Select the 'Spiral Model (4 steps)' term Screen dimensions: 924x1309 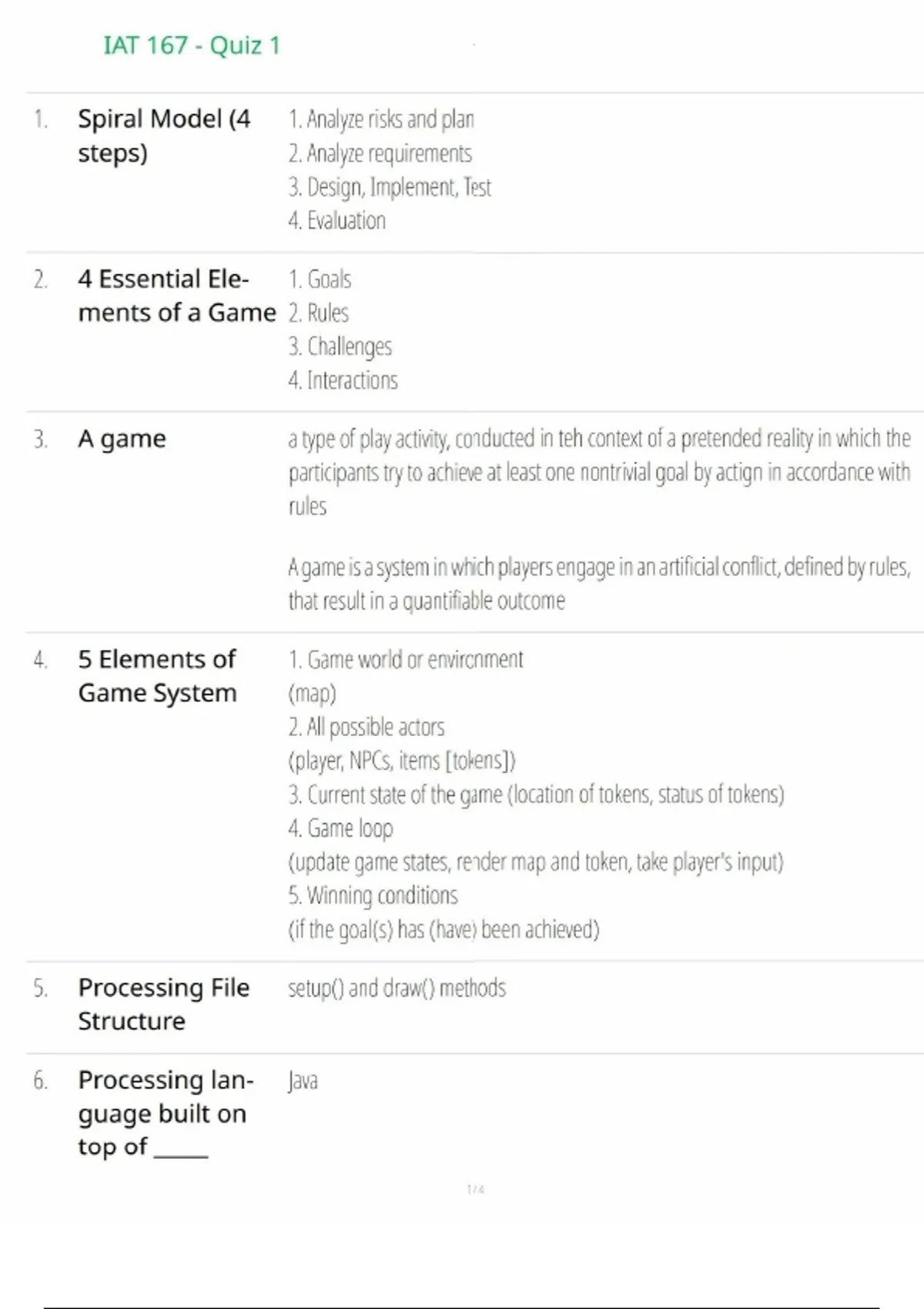click(164, 136)
